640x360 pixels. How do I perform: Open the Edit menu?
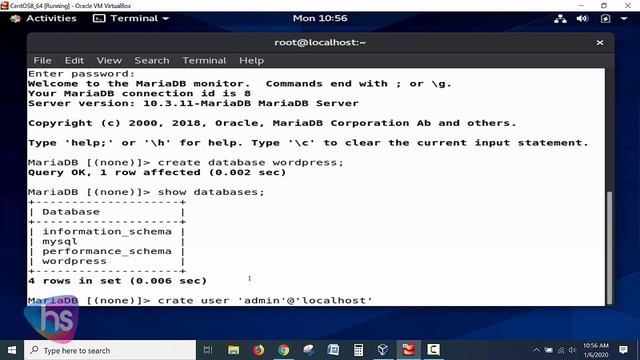click(74, 60)
